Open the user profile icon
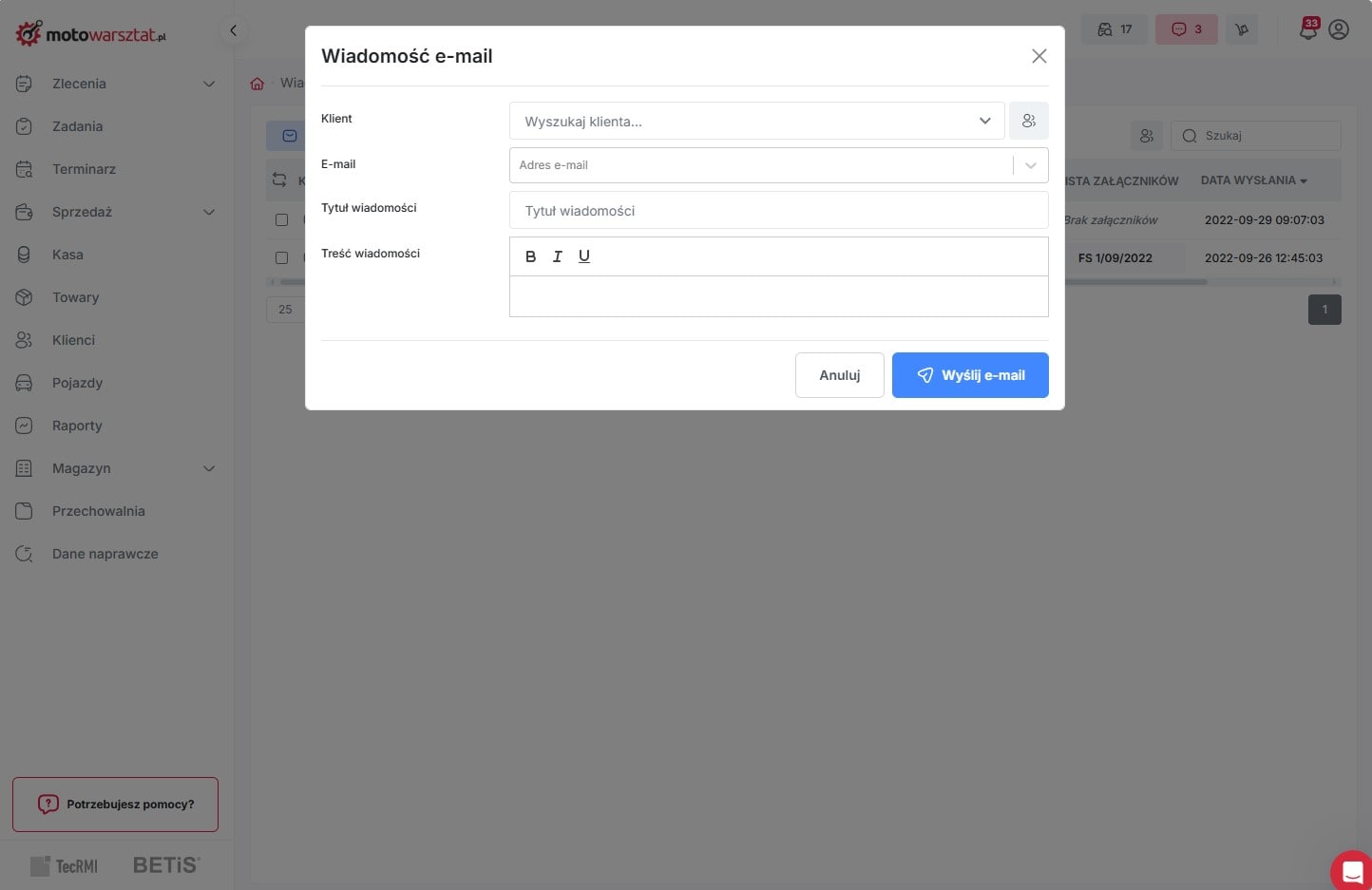 [x=1339, y=29]
